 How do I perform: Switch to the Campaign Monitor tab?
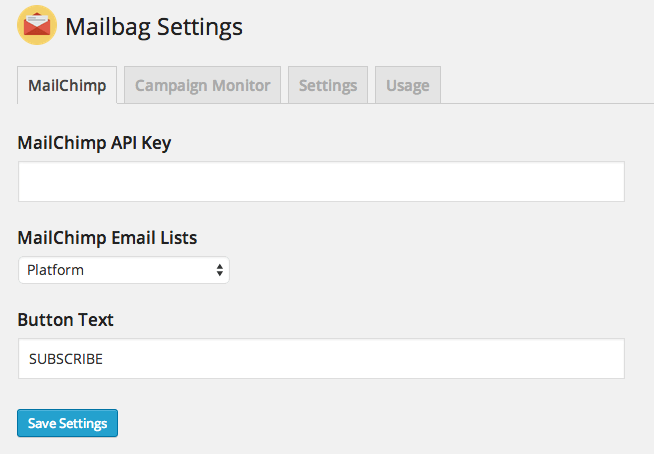202,85
